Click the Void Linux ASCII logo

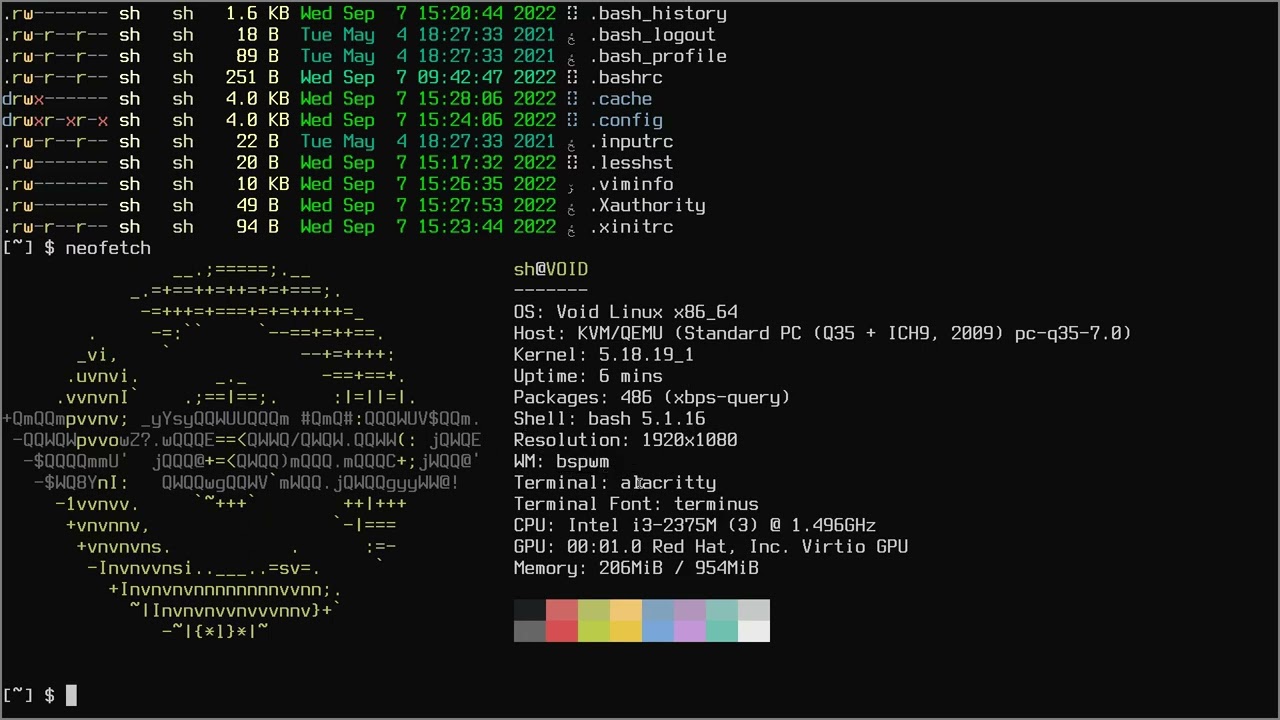pos(241,450)
